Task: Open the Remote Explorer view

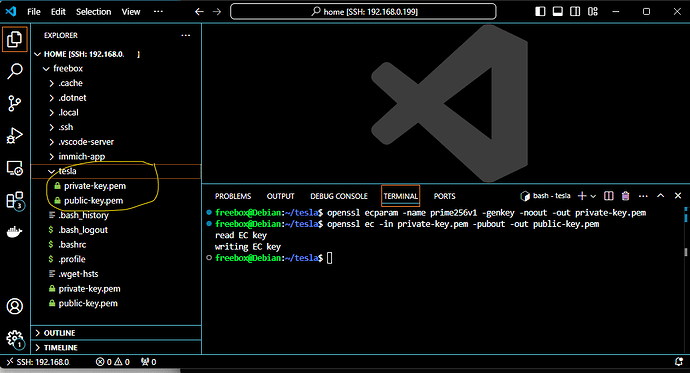Action: [x=15, y=168]
